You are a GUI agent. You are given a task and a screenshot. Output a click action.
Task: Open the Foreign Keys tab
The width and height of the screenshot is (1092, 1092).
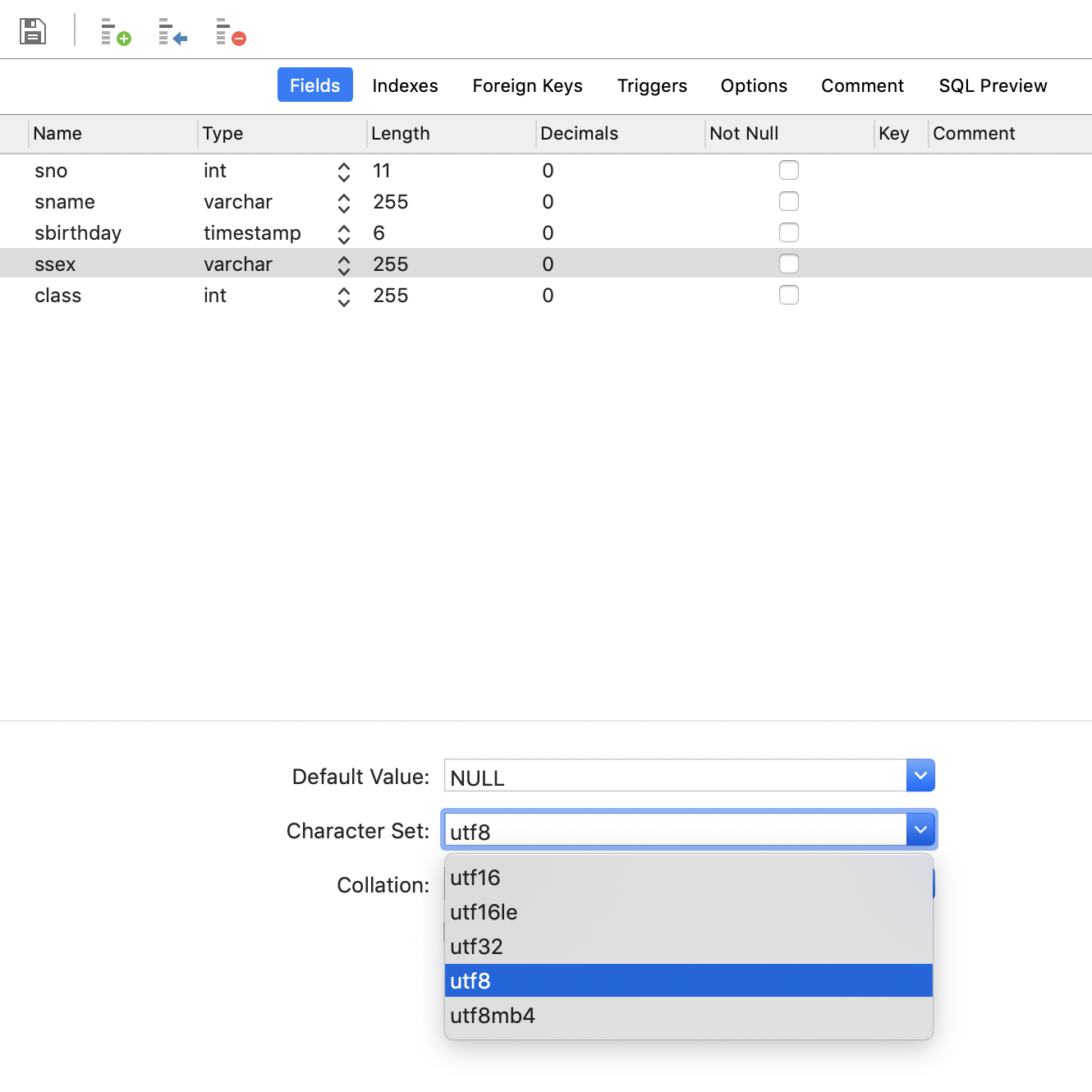click(x=527, y=85)
